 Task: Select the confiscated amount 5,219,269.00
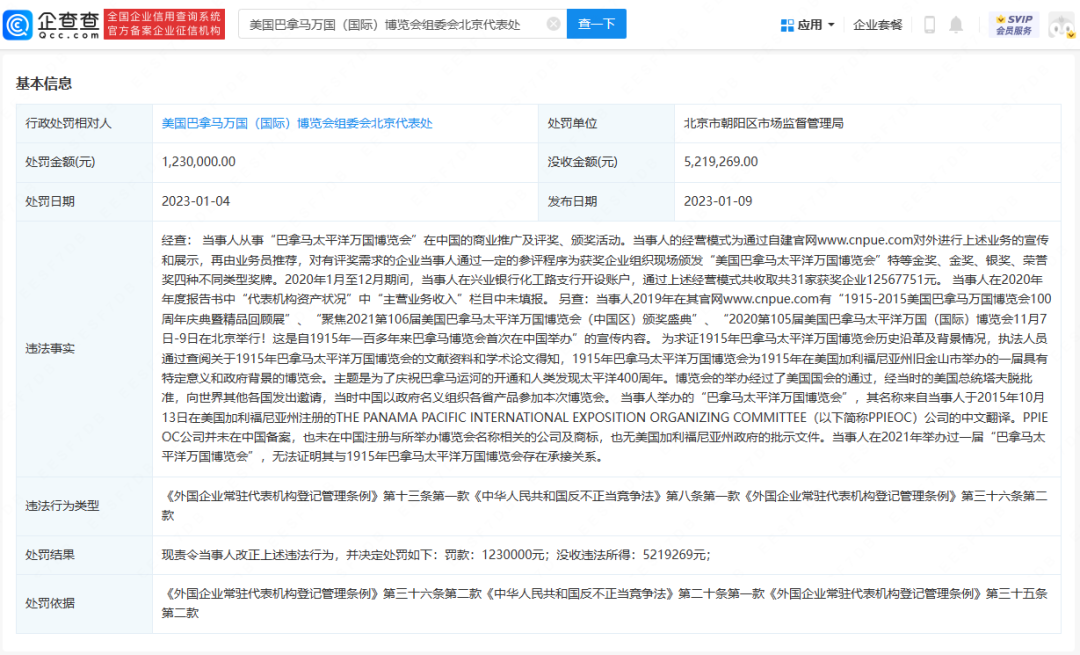720,162
